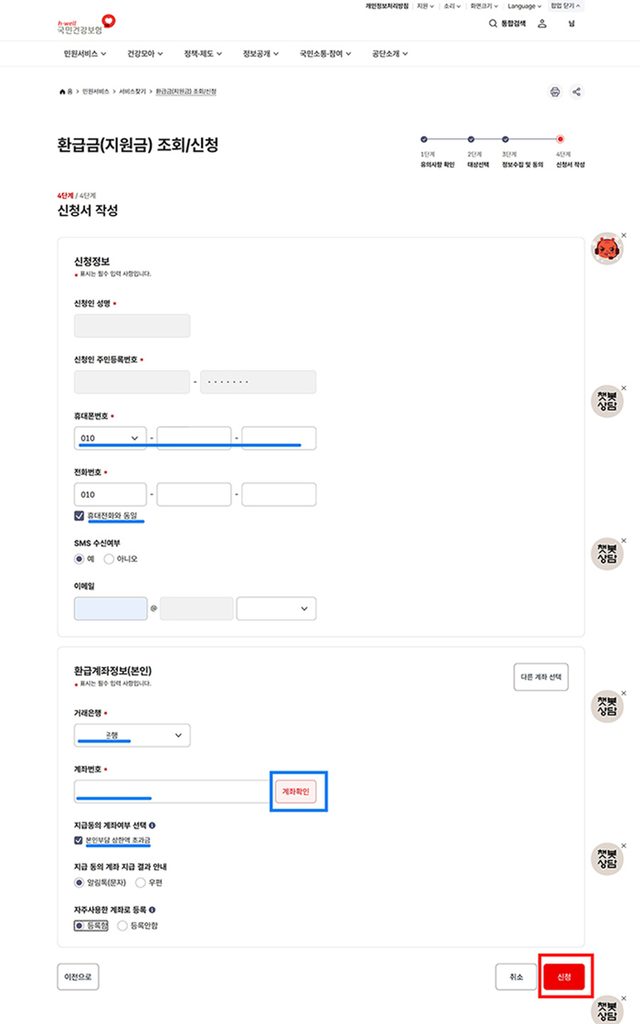The image size is (640, 1024).
Task: Open the 국민소통·참여 menu
Action: coord(325,54)
